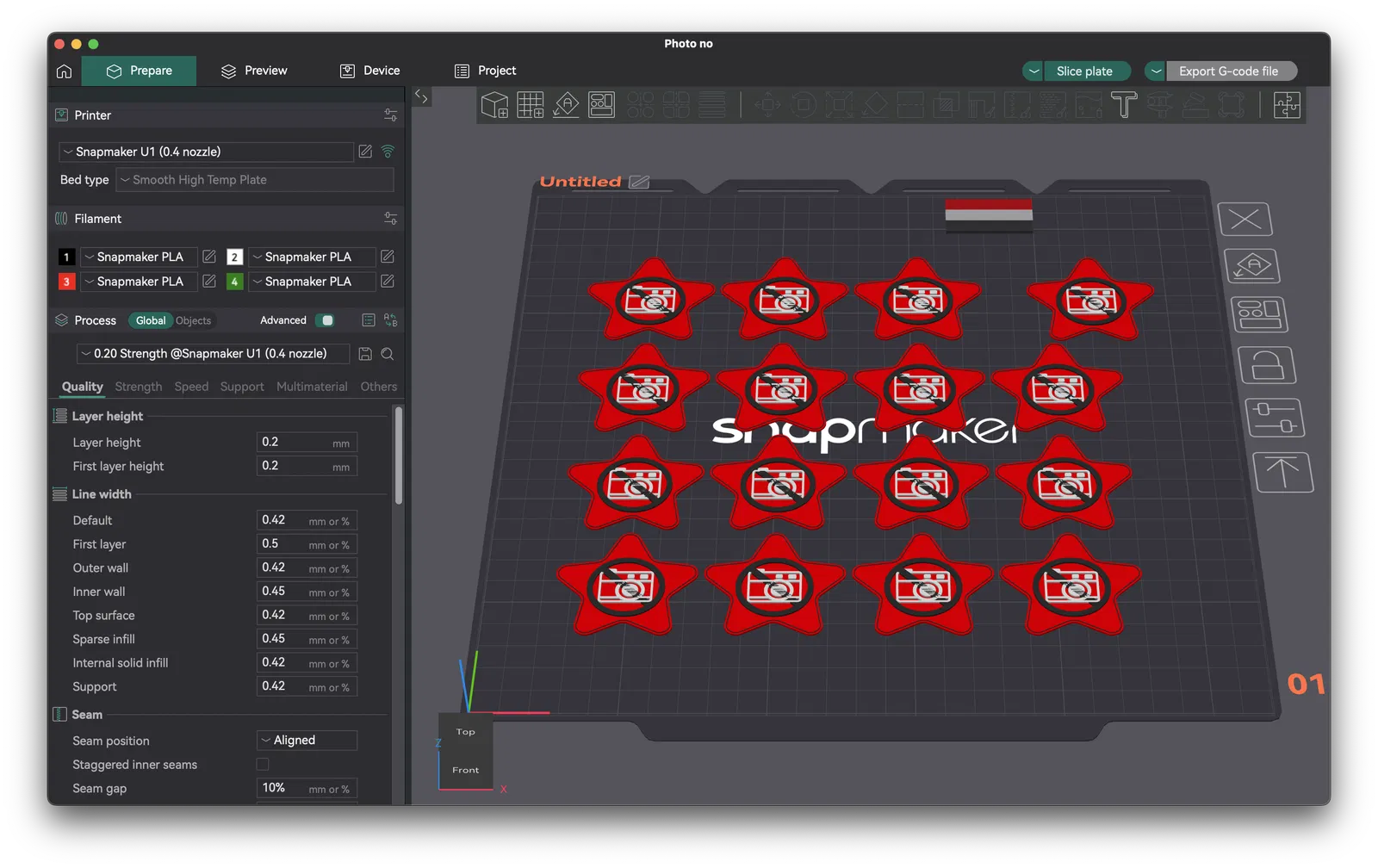1378x868 pixels.
Task: Click the plate lock icon
Action: click(1267, 365)
